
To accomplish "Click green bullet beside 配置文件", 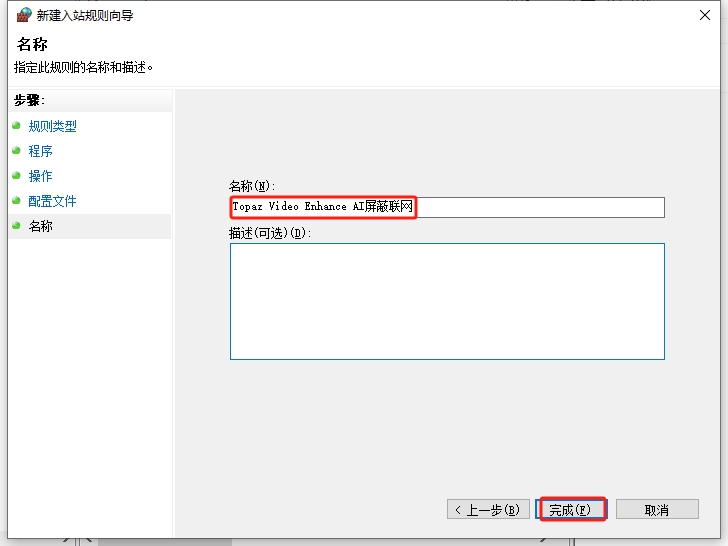I will (x=16, y=201).
